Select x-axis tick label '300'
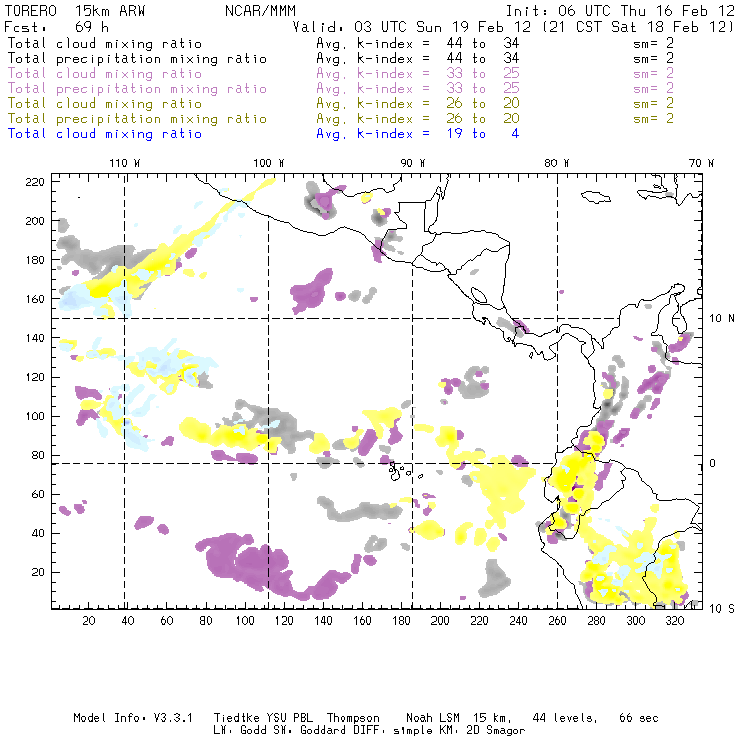 point(636,621)
